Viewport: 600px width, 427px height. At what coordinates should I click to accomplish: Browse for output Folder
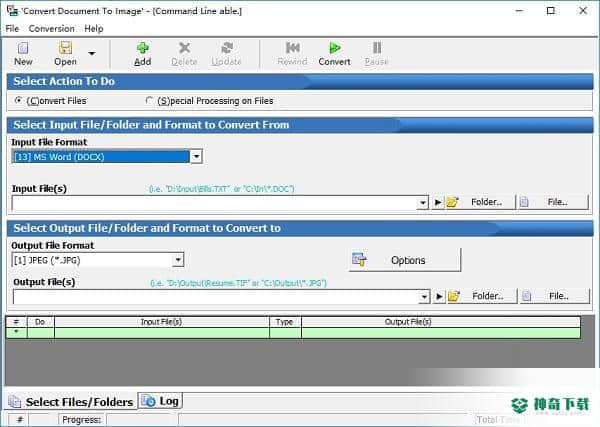[482, 296]
